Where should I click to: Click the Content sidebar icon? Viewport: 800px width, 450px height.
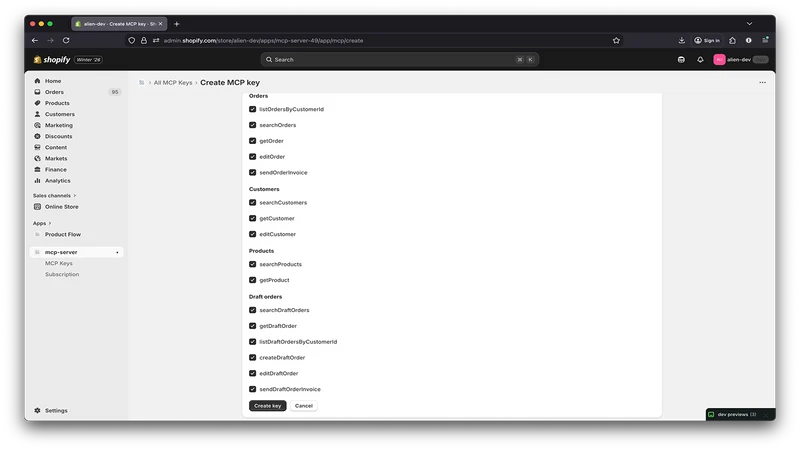click(x=37, y=147)
